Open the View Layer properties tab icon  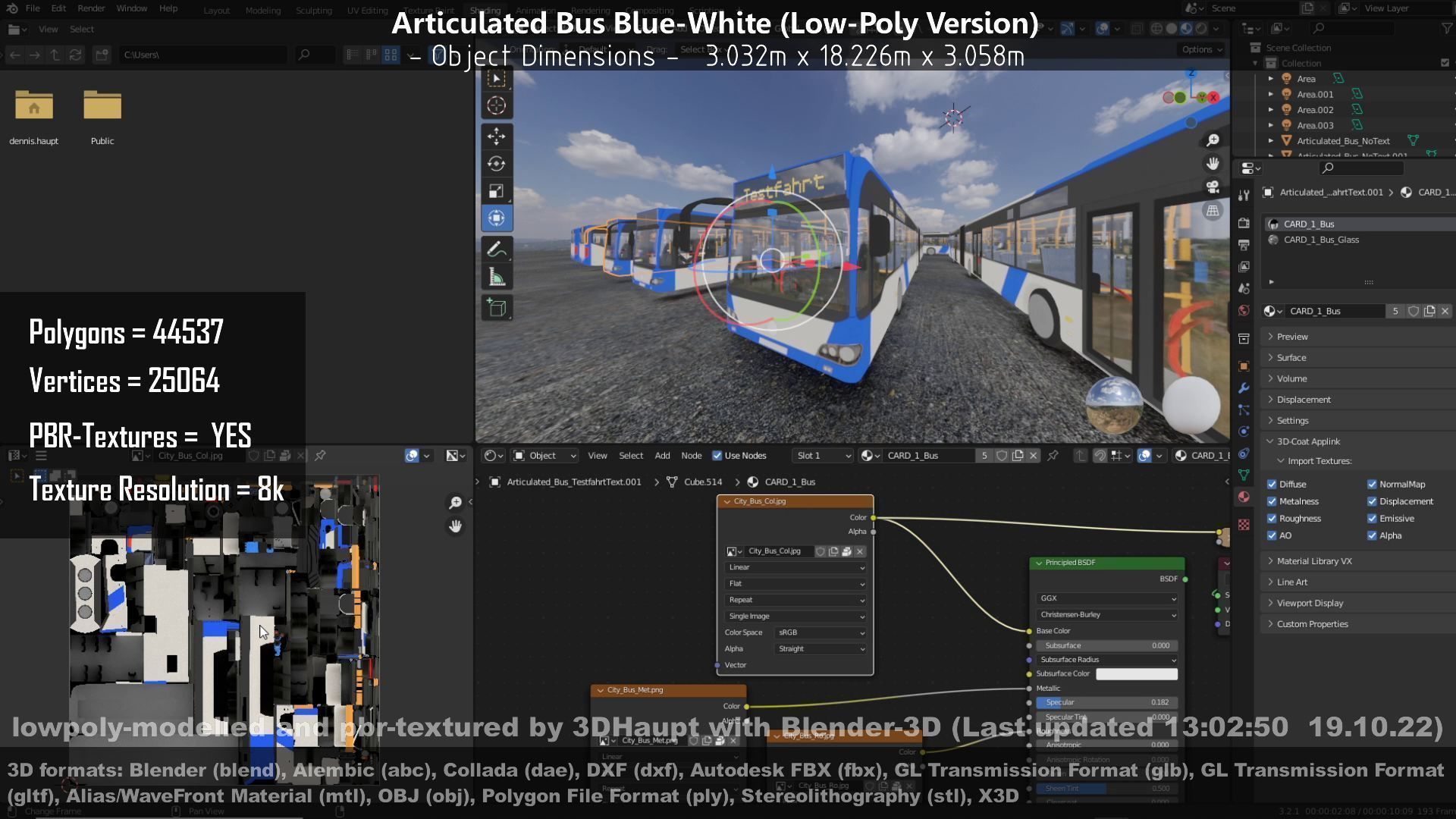(x=1244, y=267)
